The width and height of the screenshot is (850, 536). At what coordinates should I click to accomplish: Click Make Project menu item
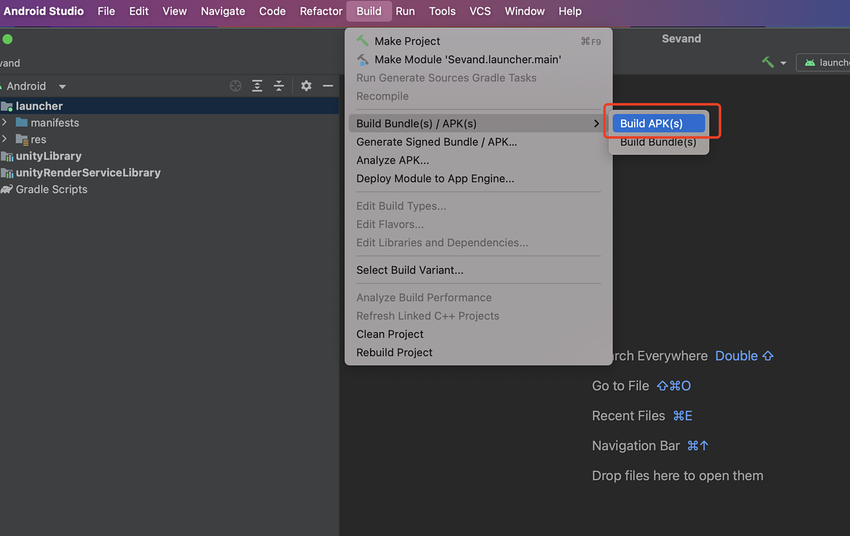407,41
